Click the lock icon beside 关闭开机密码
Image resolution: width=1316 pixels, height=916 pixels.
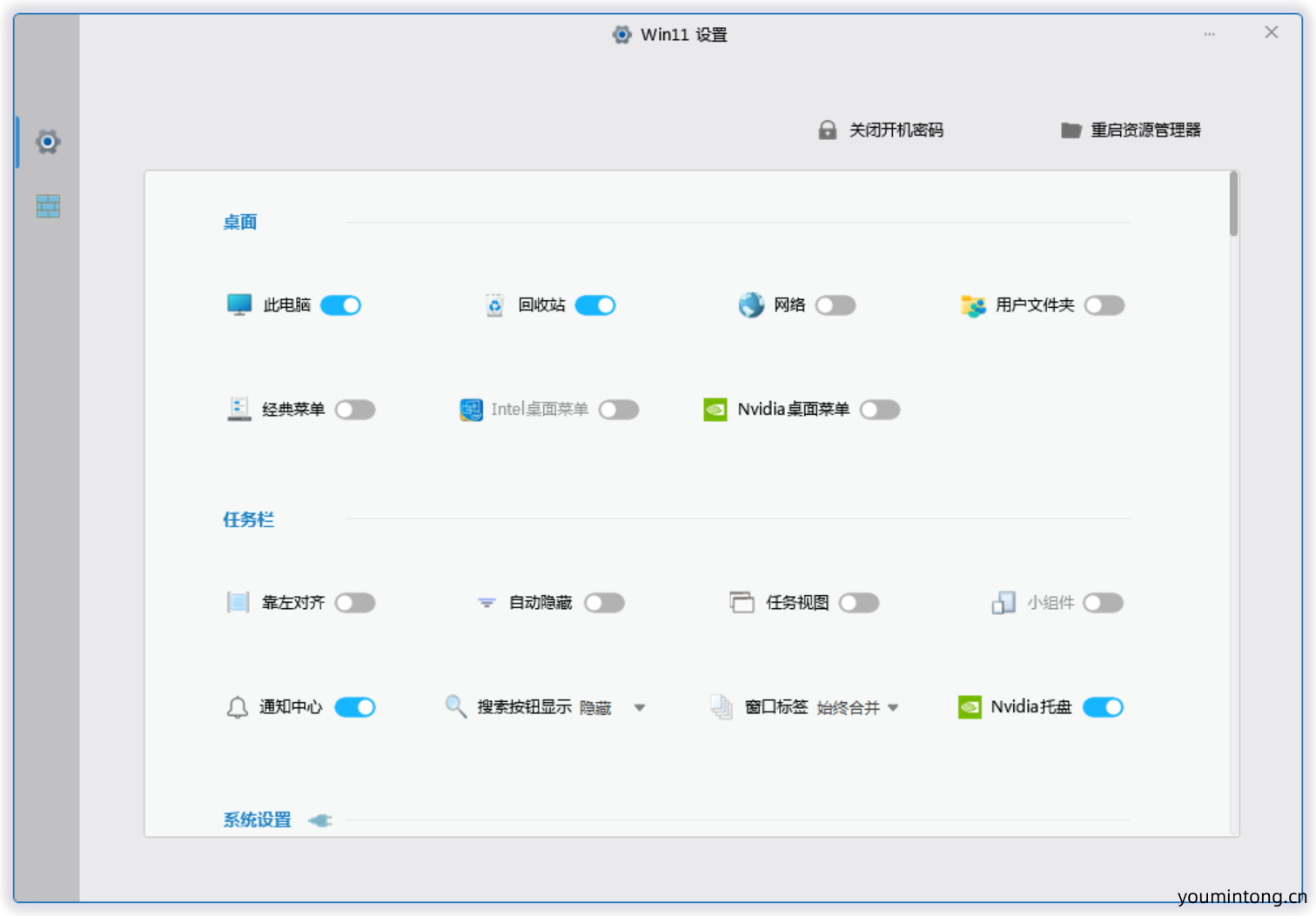[828, 130]
